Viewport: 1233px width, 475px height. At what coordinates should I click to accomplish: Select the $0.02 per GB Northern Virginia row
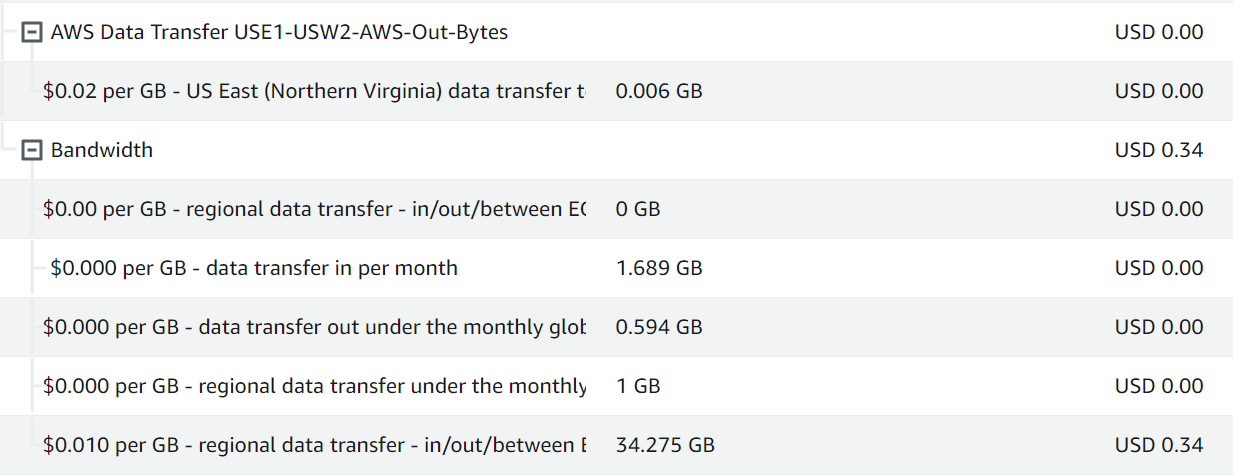313,91
